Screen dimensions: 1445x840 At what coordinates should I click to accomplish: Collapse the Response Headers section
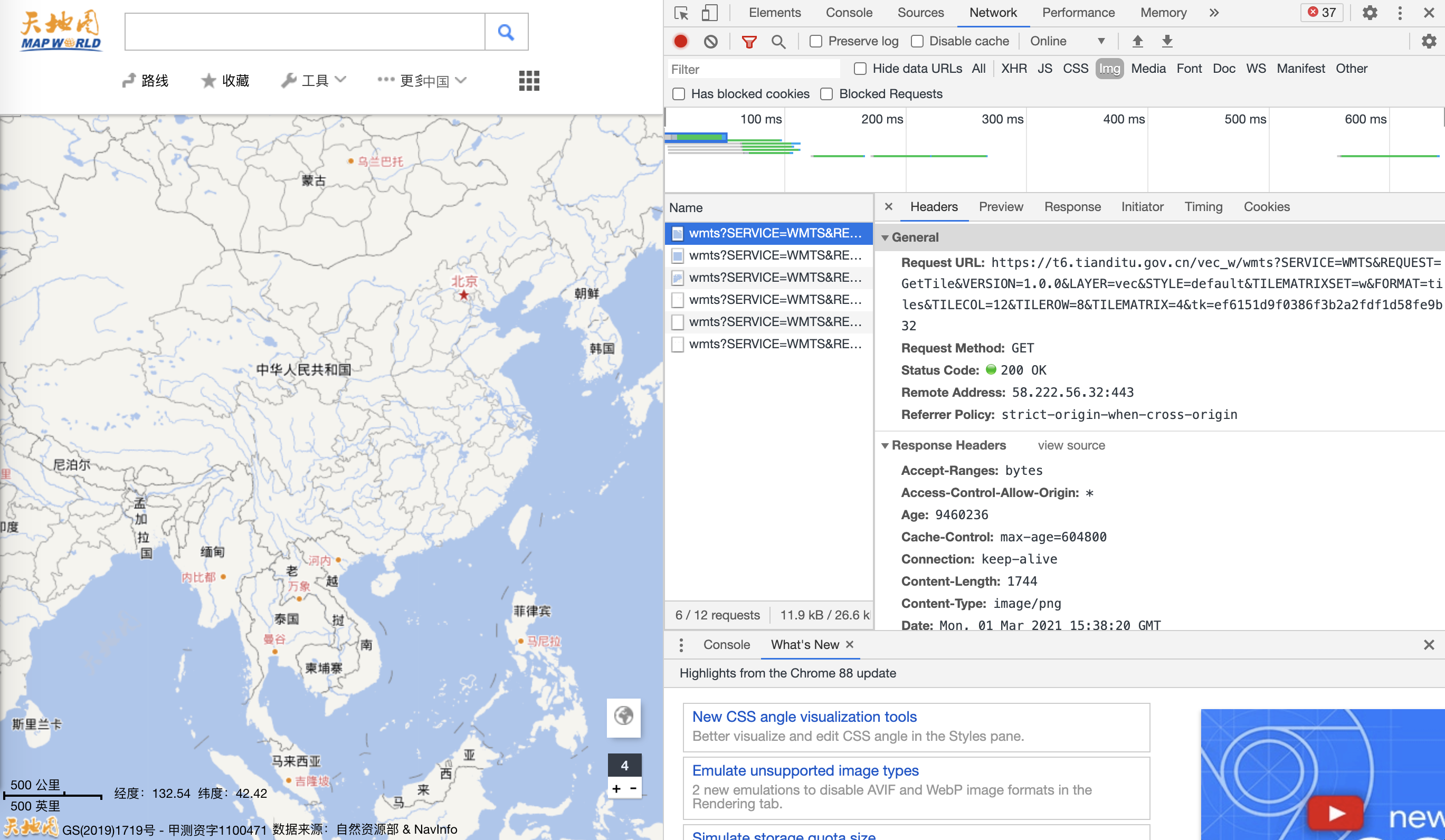point(886,445)
